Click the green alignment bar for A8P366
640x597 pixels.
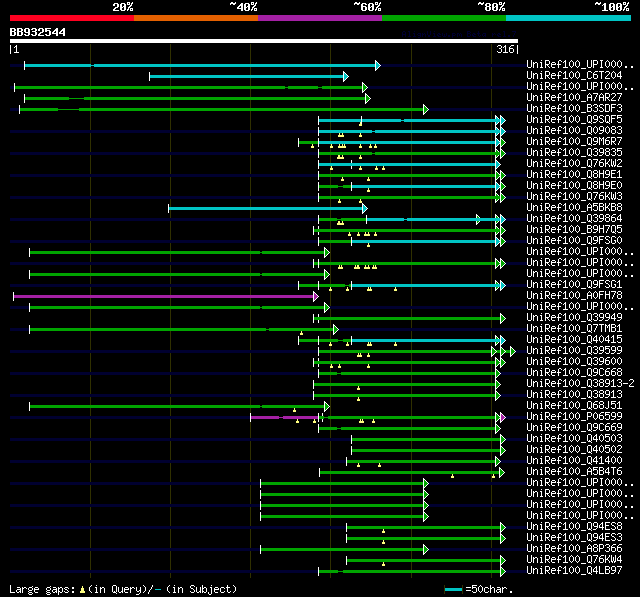pyautogui.click(x=344, y=550)
